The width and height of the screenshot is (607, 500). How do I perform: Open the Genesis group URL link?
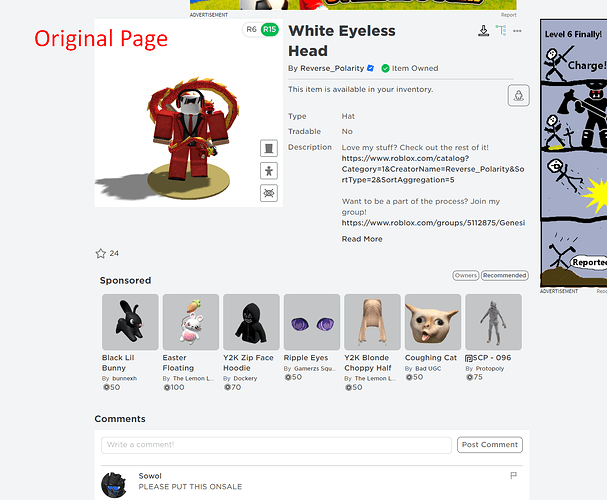coord(433,223)
